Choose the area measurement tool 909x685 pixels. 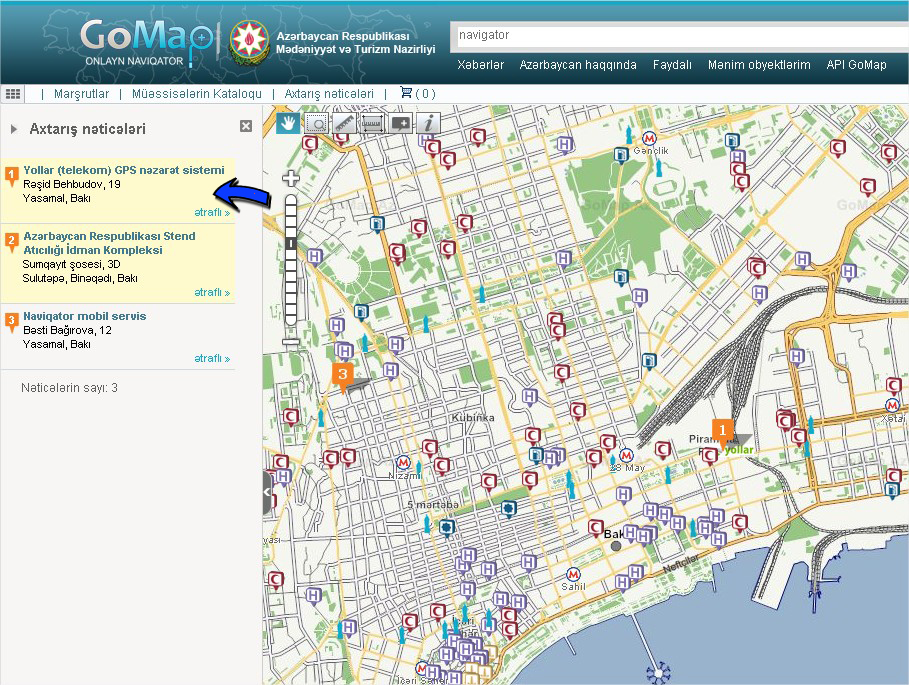pyautogui.click(x=373, y=122)
